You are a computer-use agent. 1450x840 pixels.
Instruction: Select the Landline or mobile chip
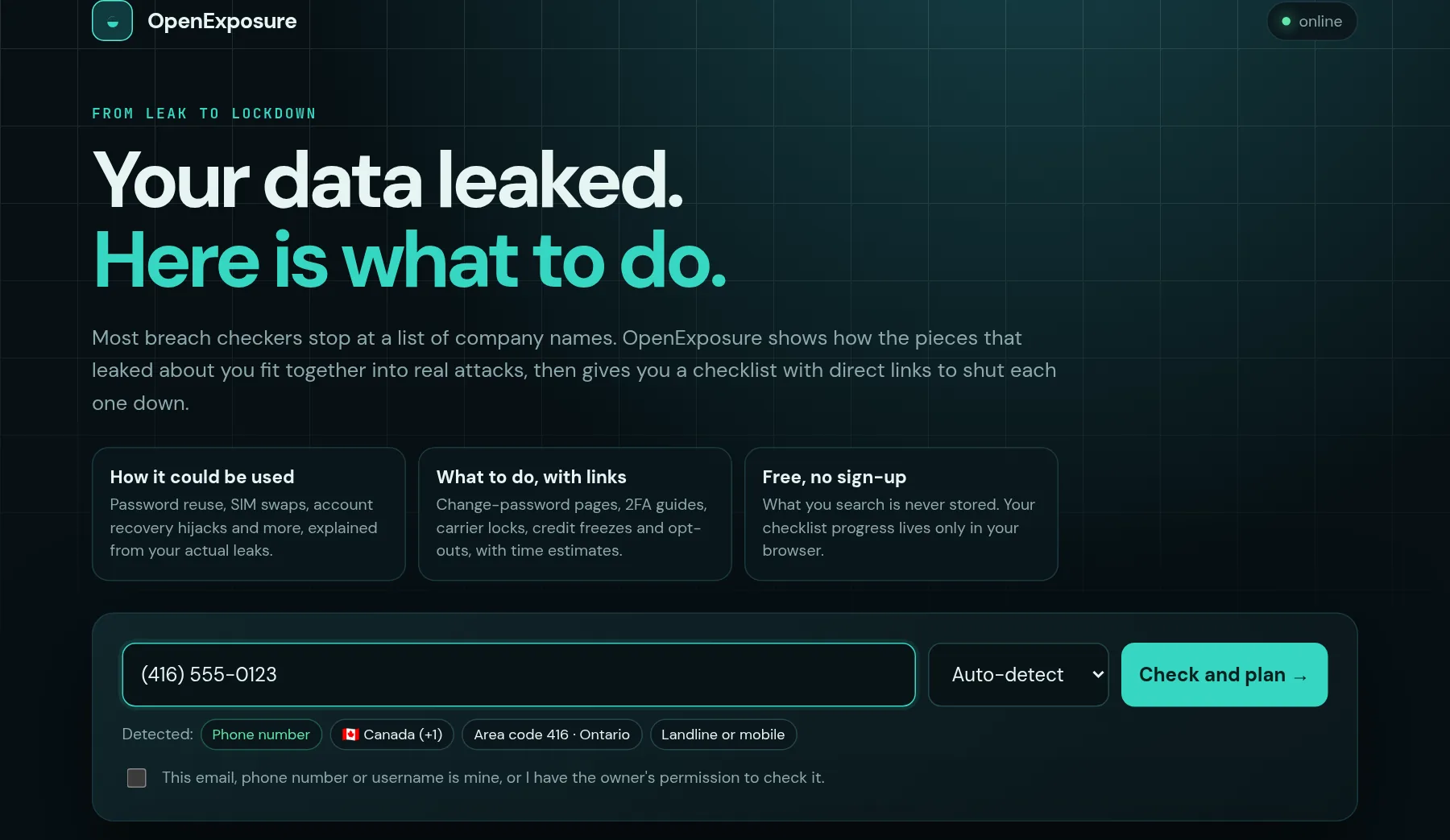723,734
